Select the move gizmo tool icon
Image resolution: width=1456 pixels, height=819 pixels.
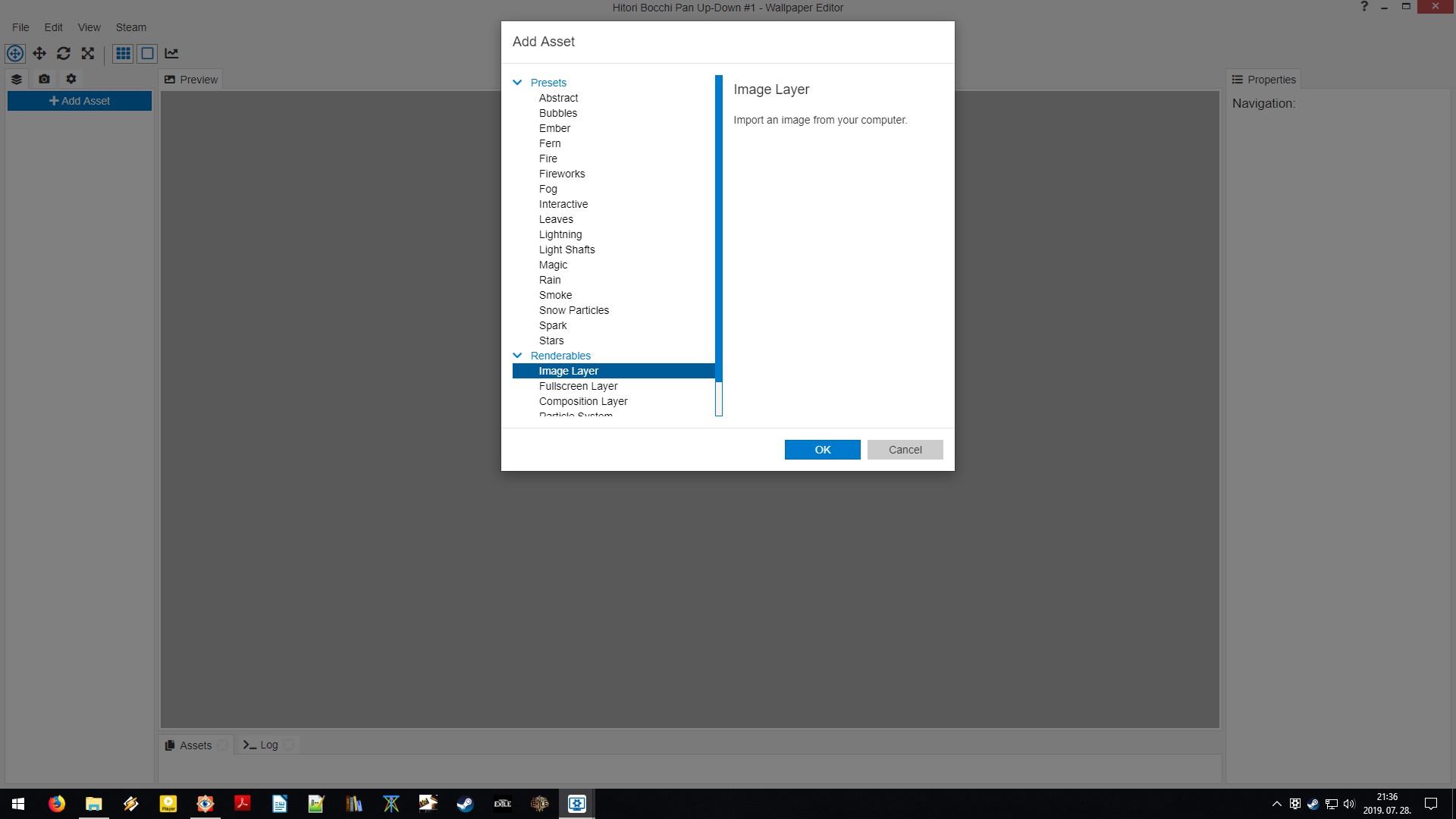click(39, 53)
